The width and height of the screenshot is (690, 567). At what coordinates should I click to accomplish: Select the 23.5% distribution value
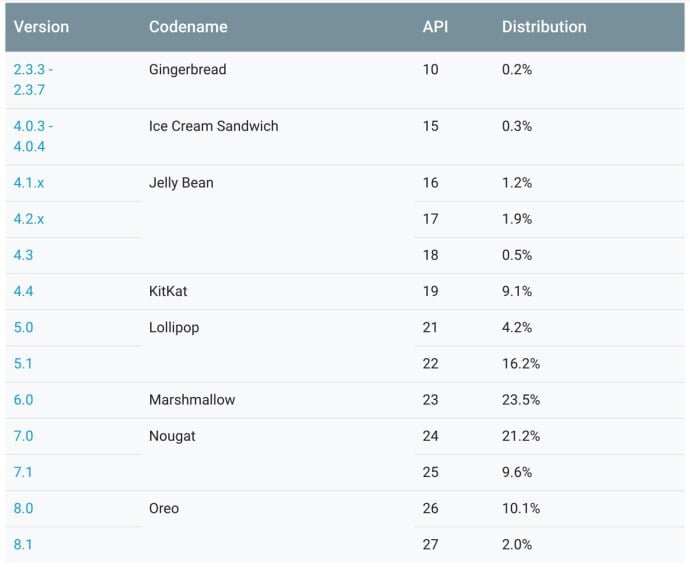521,399
